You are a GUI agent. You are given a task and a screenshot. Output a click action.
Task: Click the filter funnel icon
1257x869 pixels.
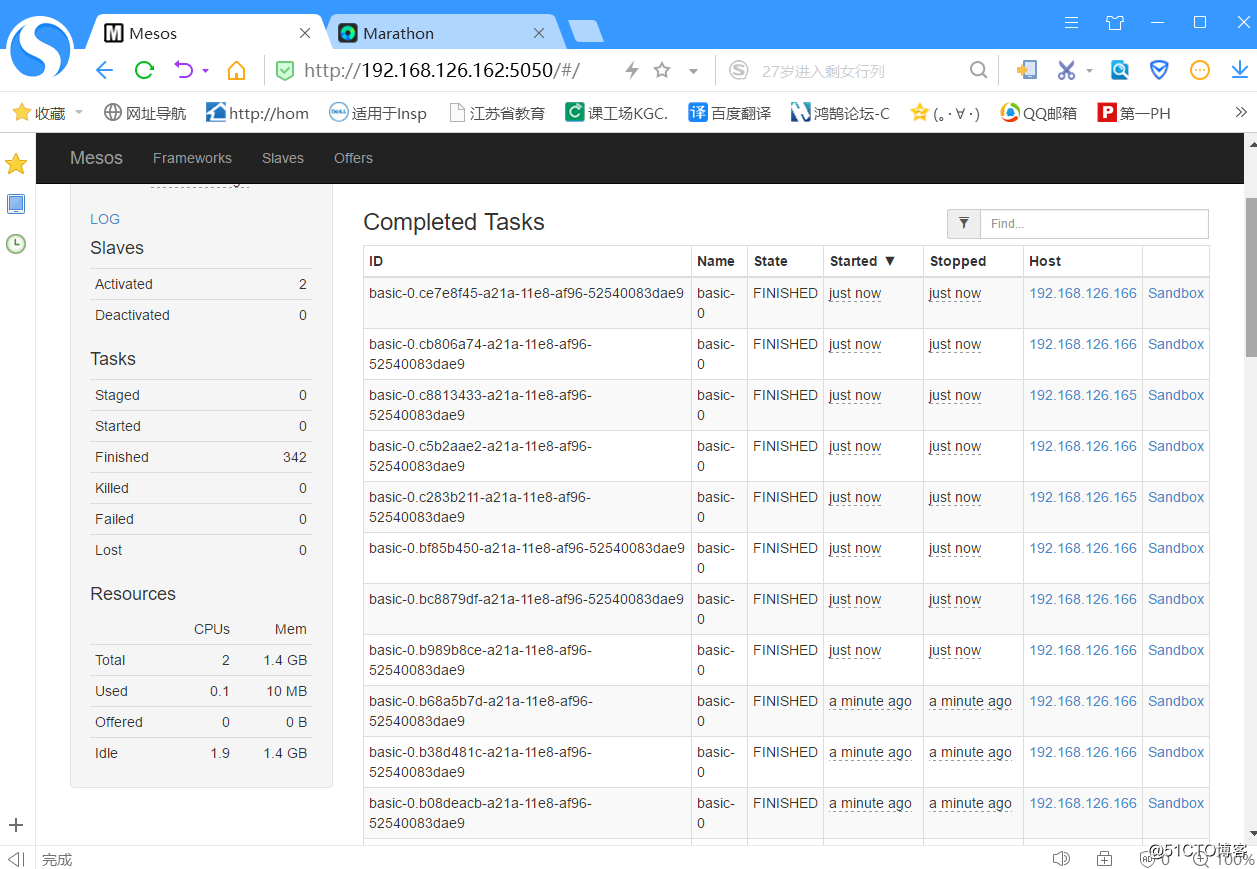[964, 224]
